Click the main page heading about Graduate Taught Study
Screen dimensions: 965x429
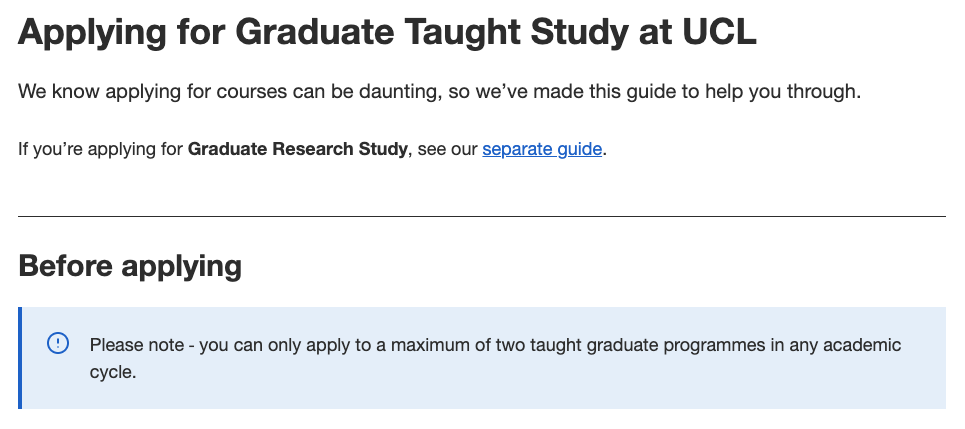(x=387, y=34)
